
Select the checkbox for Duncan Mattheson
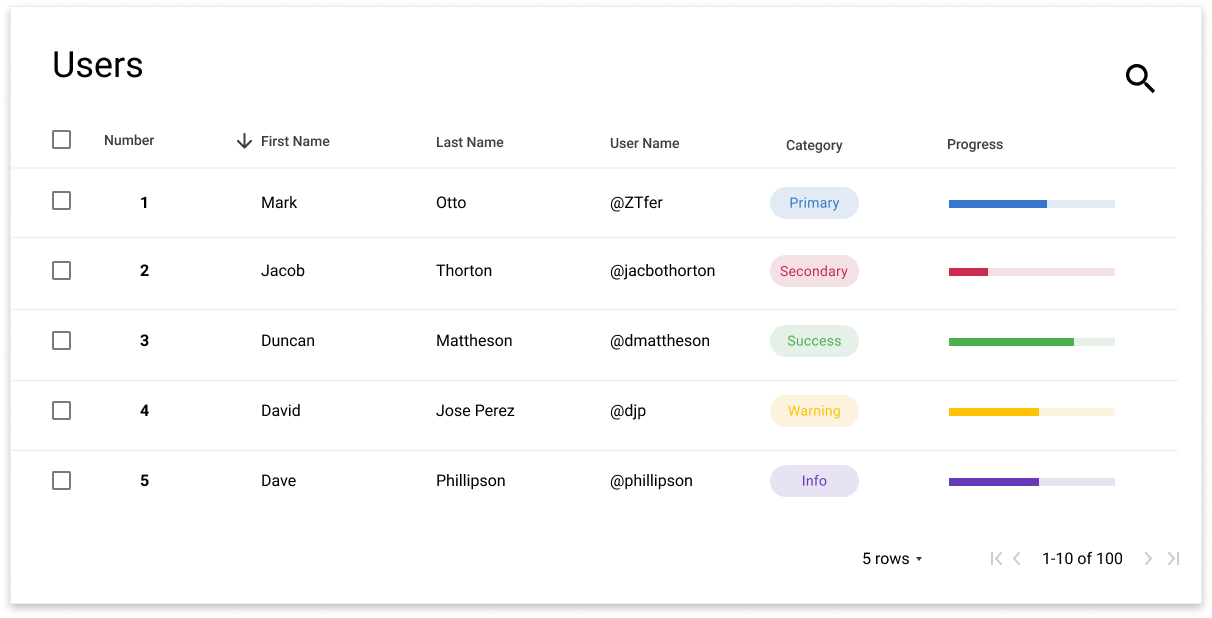61,341
